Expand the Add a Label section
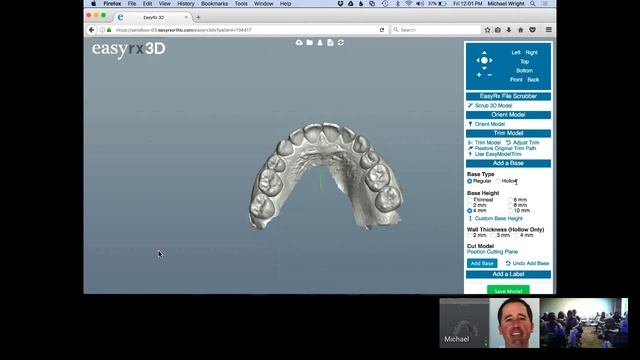 coord(508,274)
